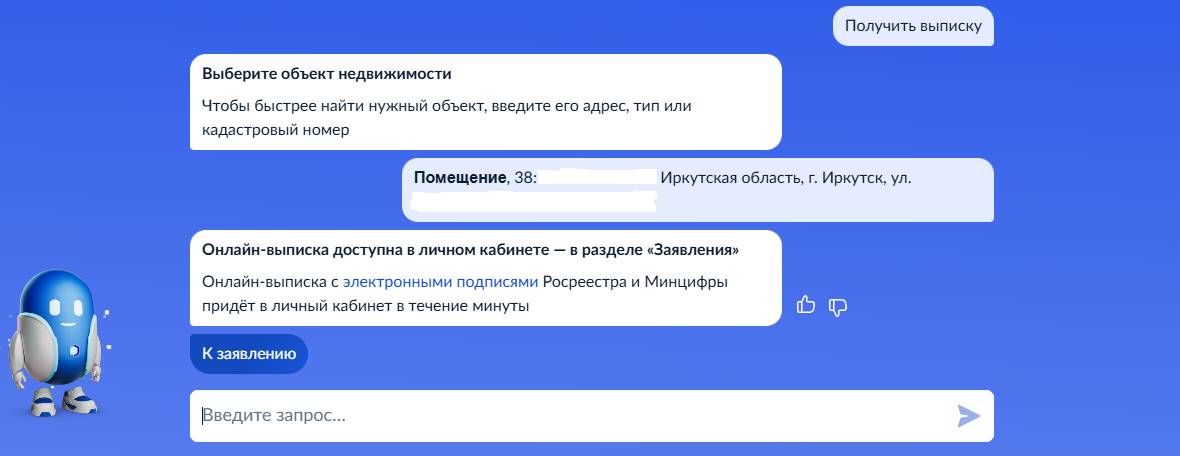This screenshot has height=456, width=1180.
Task: Click the thumbs down feedback icon
Action: tap(838, 306)
